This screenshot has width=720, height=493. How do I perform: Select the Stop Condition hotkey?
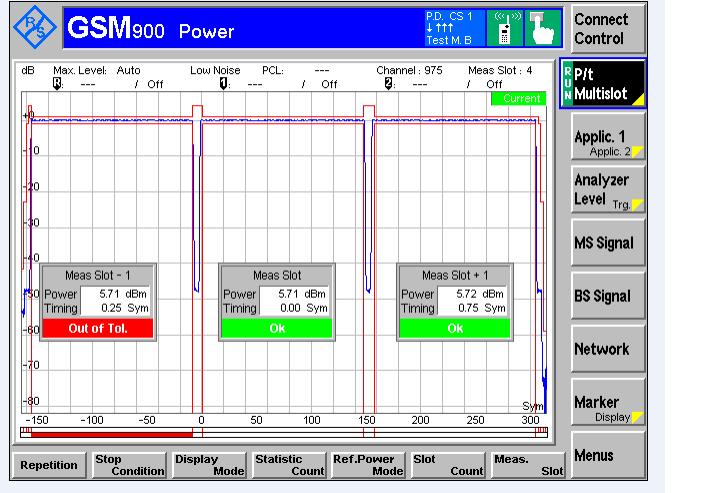click(129, 465)
